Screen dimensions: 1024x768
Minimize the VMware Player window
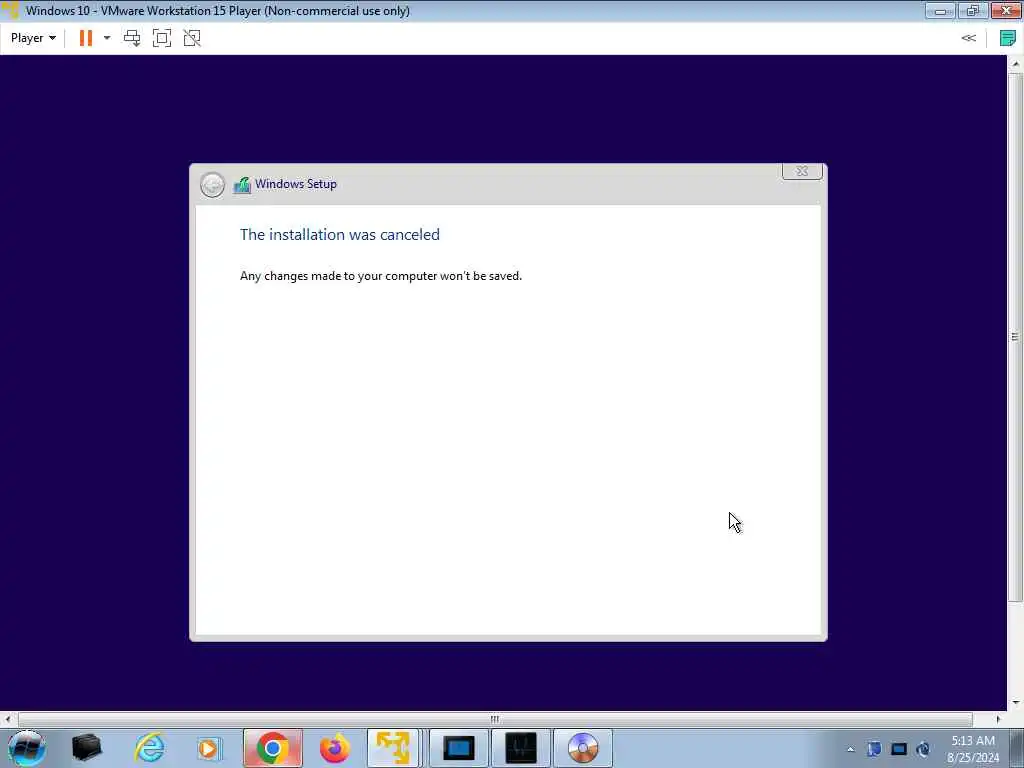coord(940,10)
